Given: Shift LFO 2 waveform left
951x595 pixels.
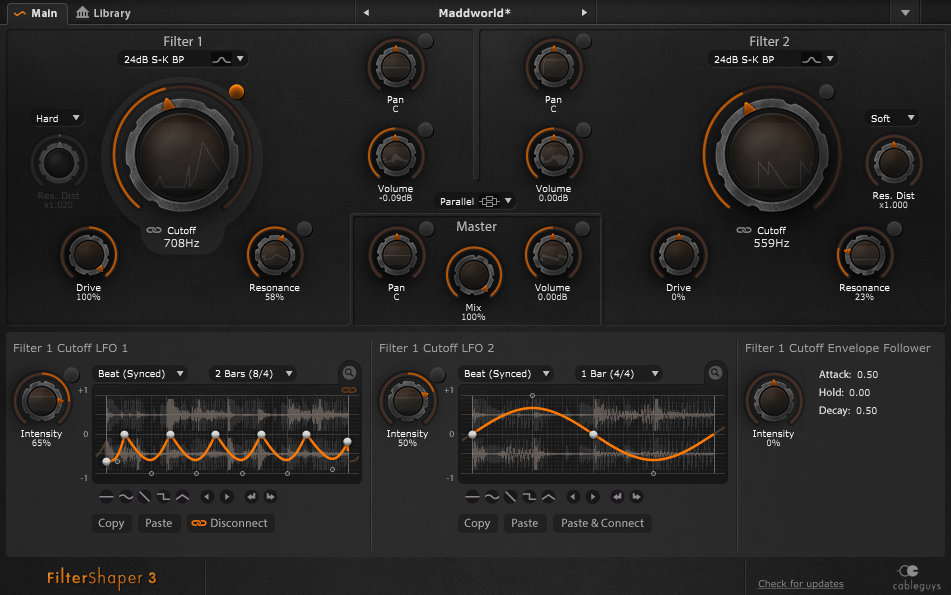Looking at the screenshot, I should click(573, 497).
